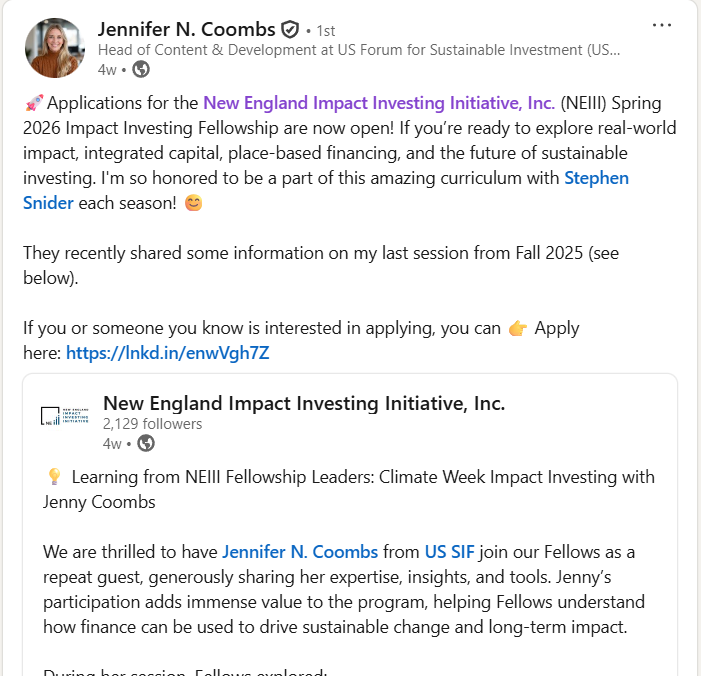Click the verified badge beside Jennifer's name
The image size is (701, 676).
[290, 30]
